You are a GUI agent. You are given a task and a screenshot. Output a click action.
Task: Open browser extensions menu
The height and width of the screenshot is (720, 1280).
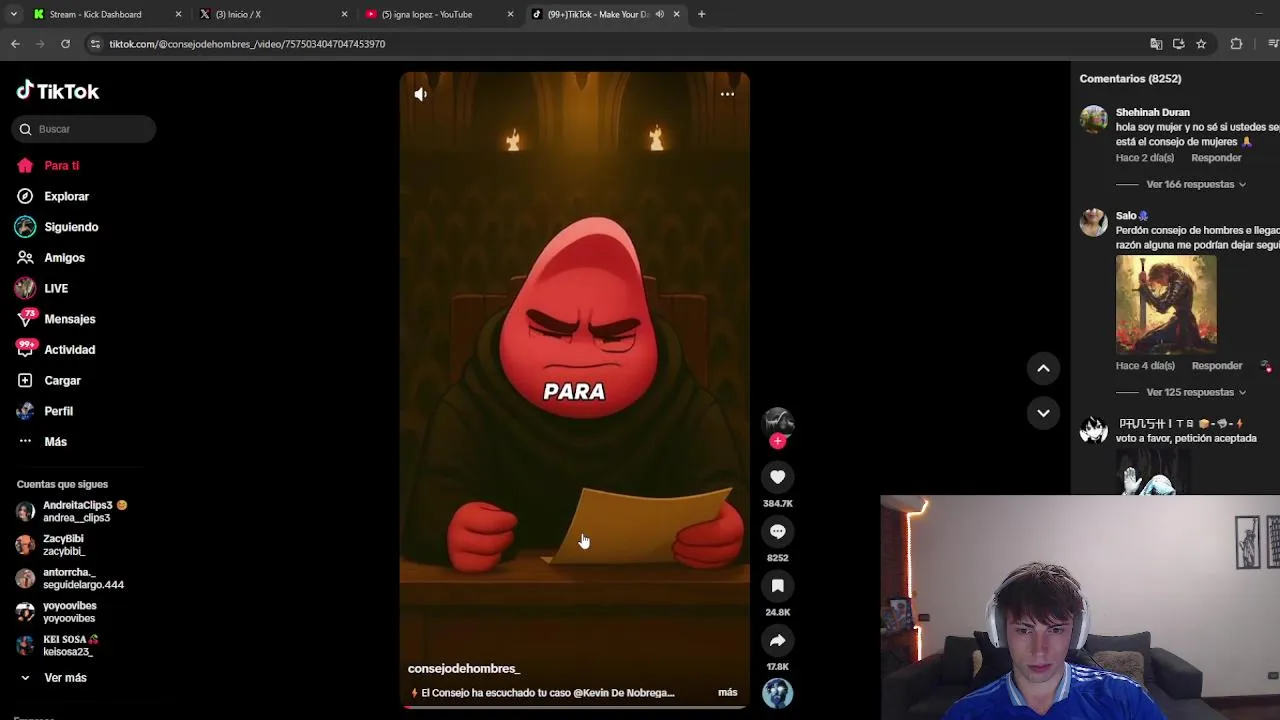tap(1236, 44)
